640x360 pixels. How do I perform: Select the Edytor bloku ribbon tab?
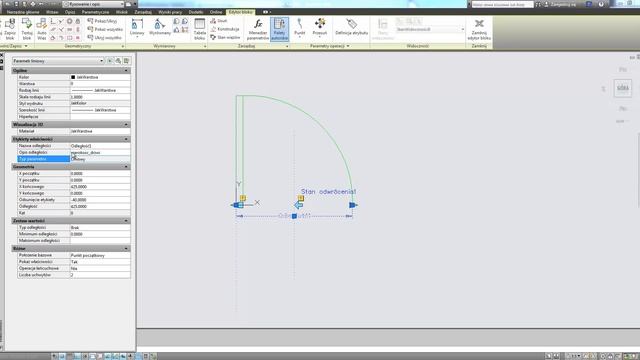241,12
